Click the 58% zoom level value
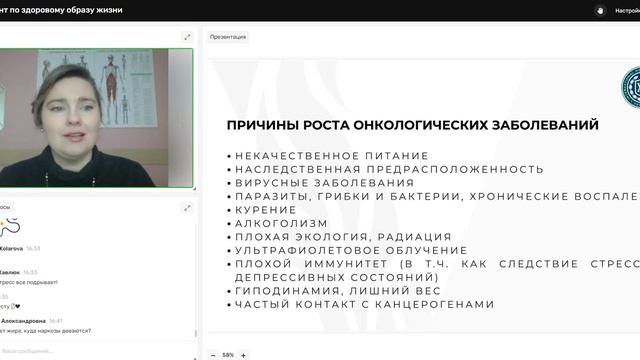Image resolution: width=640 pixels, height=360 pixels. [x=228, y=355]
